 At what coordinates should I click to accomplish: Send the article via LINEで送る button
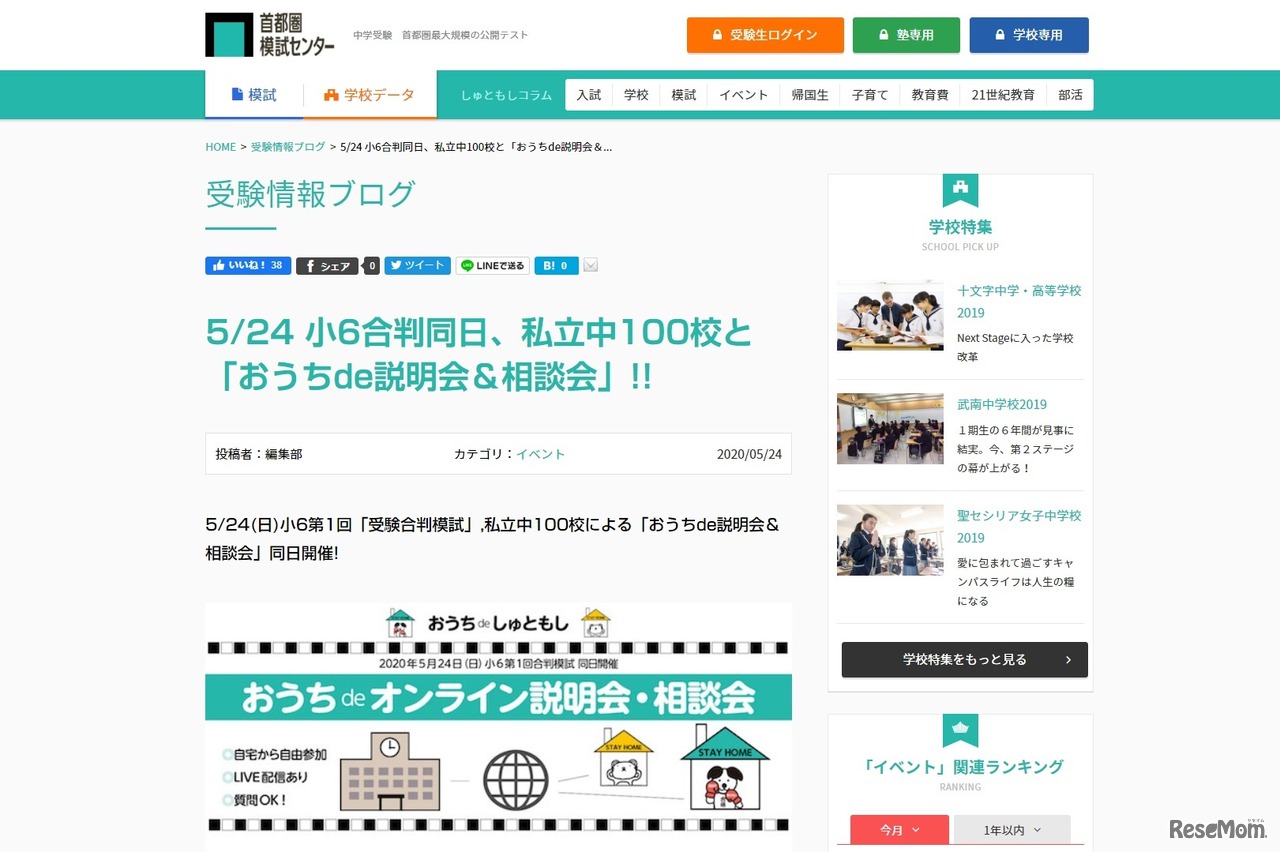click(x=492, y=266)
